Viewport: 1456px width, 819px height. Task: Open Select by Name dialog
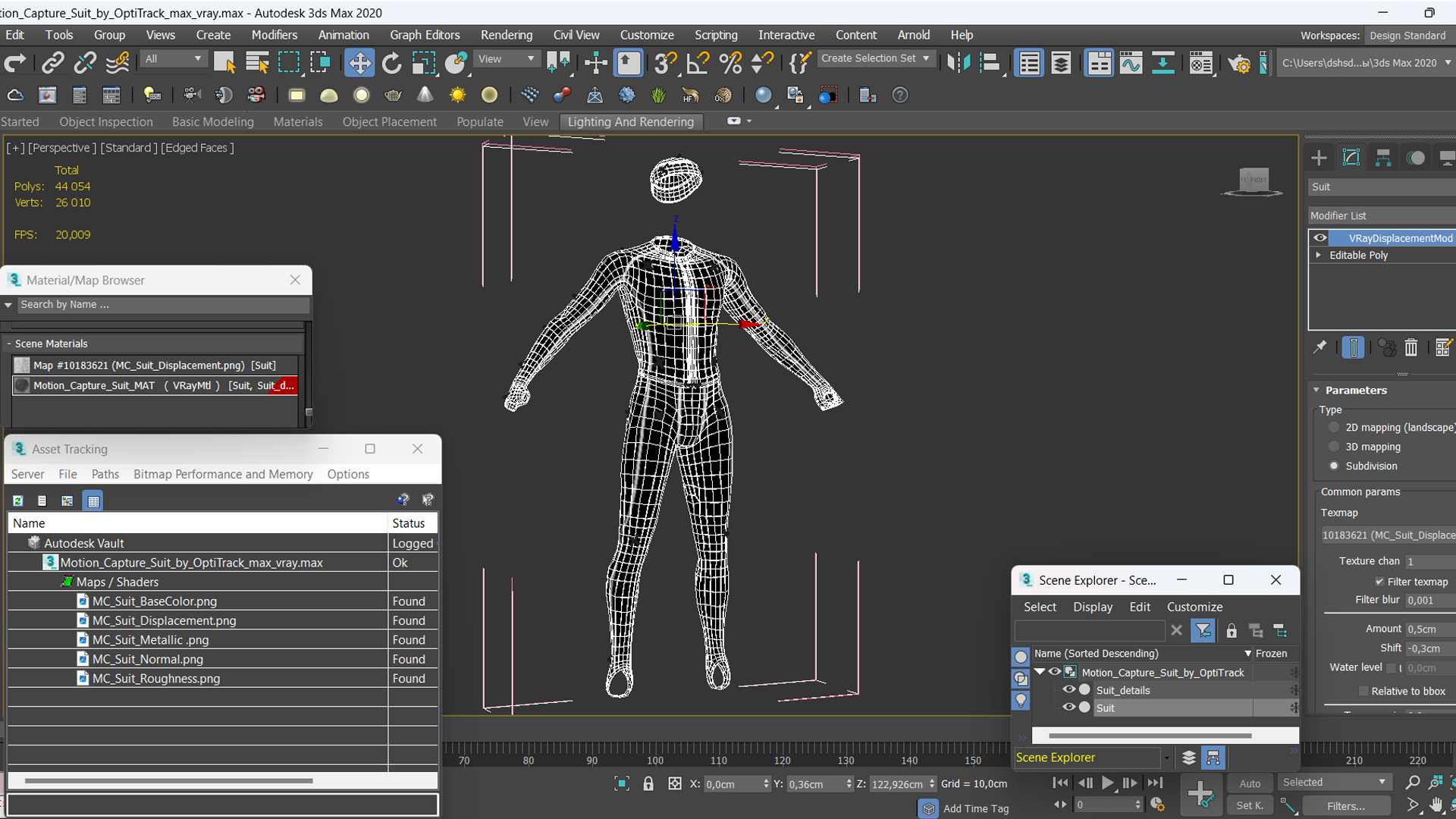pyautogui.click(x=257, y=63)
